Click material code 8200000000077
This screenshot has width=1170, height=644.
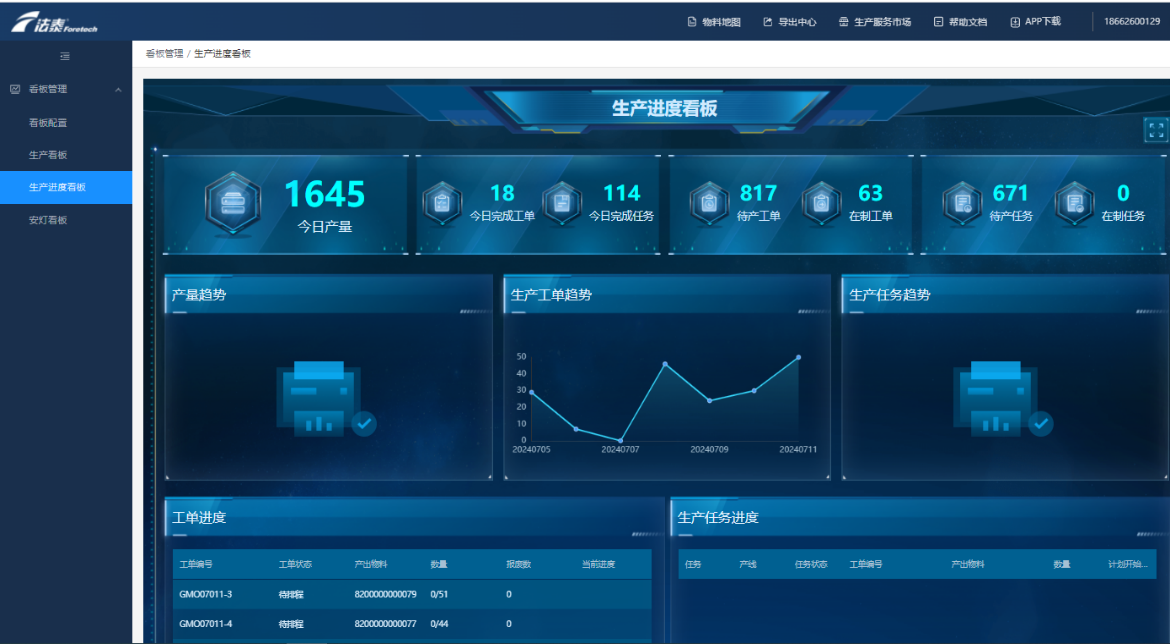click(x=386, y=623)
